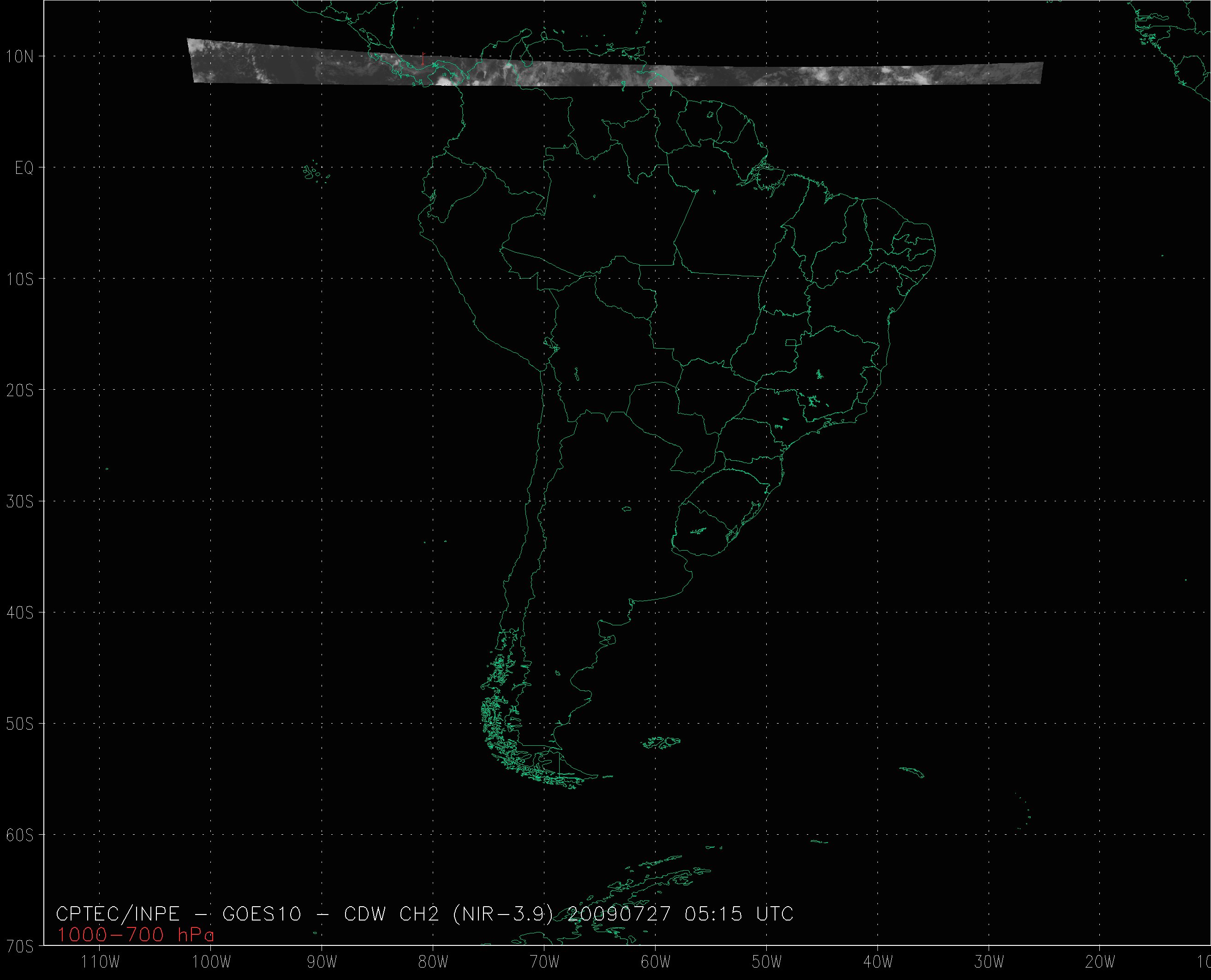Click the EQ equator axis label
1211x980 pixels.
24,168
